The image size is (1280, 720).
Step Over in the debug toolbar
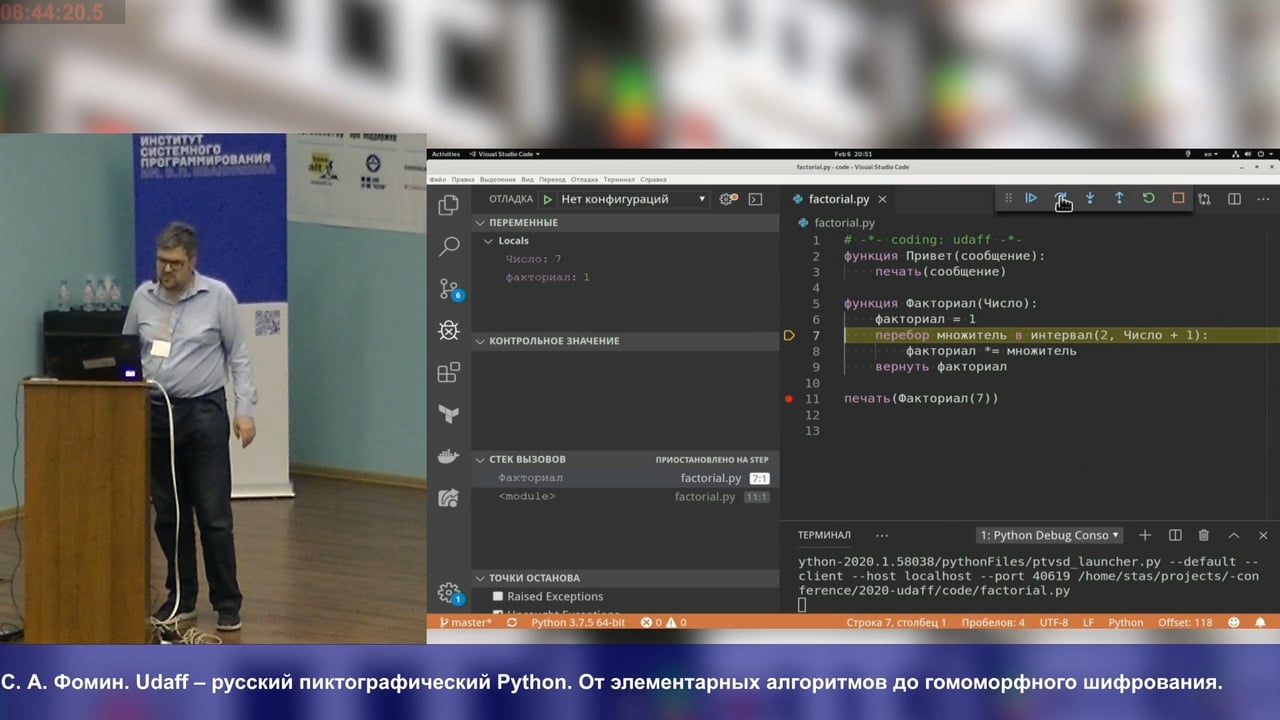point(1060,198)
